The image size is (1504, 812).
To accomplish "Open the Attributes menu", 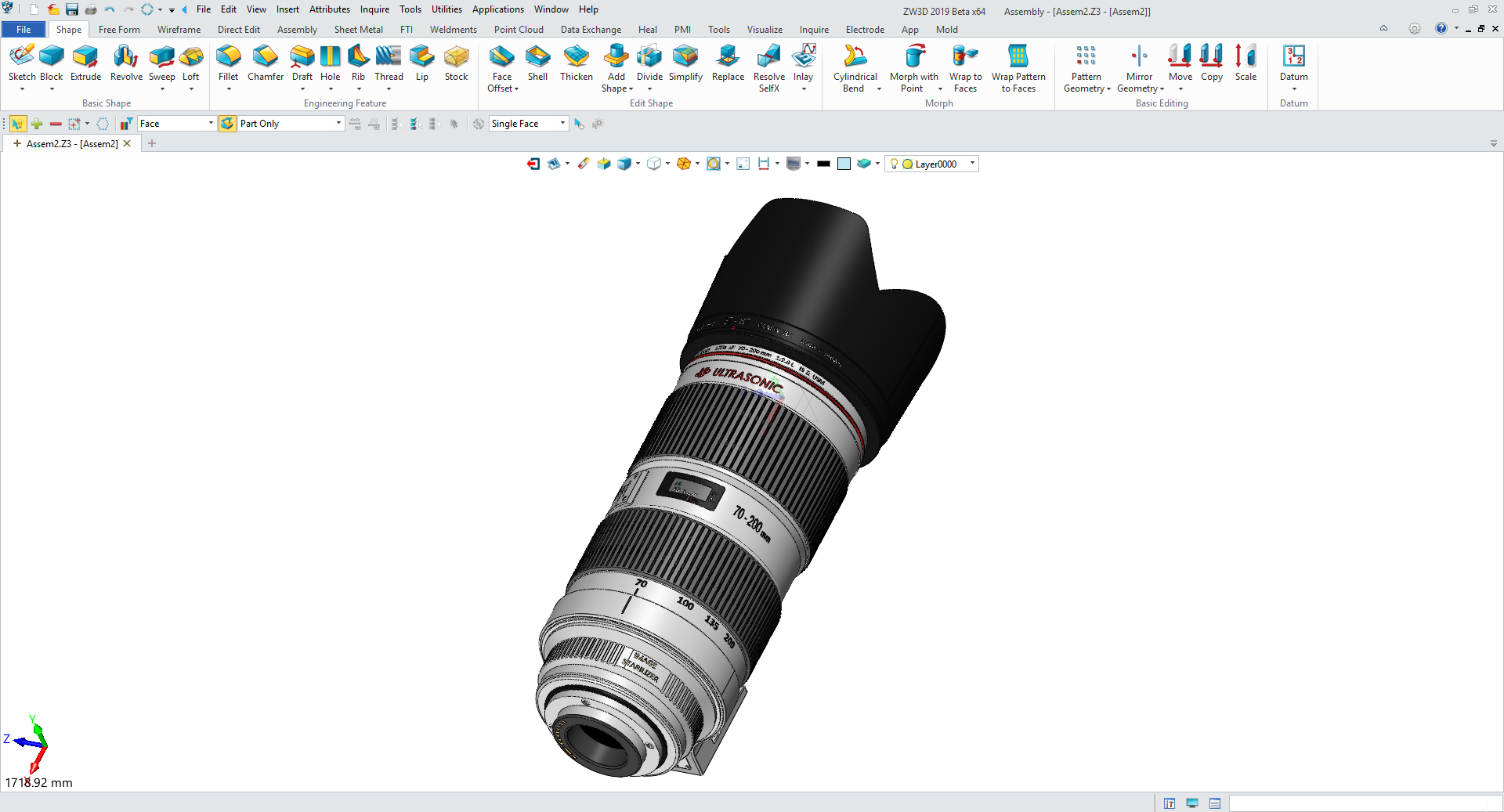I will (330, 9).
